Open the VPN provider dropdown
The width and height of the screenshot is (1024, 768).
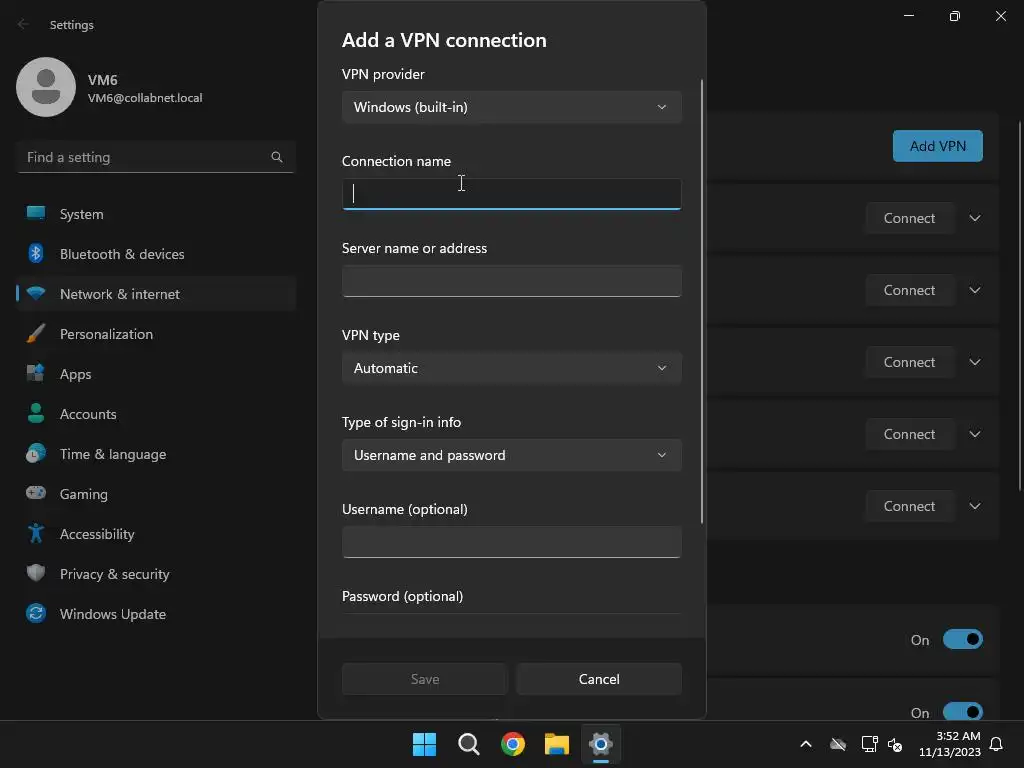pos(511,107)
